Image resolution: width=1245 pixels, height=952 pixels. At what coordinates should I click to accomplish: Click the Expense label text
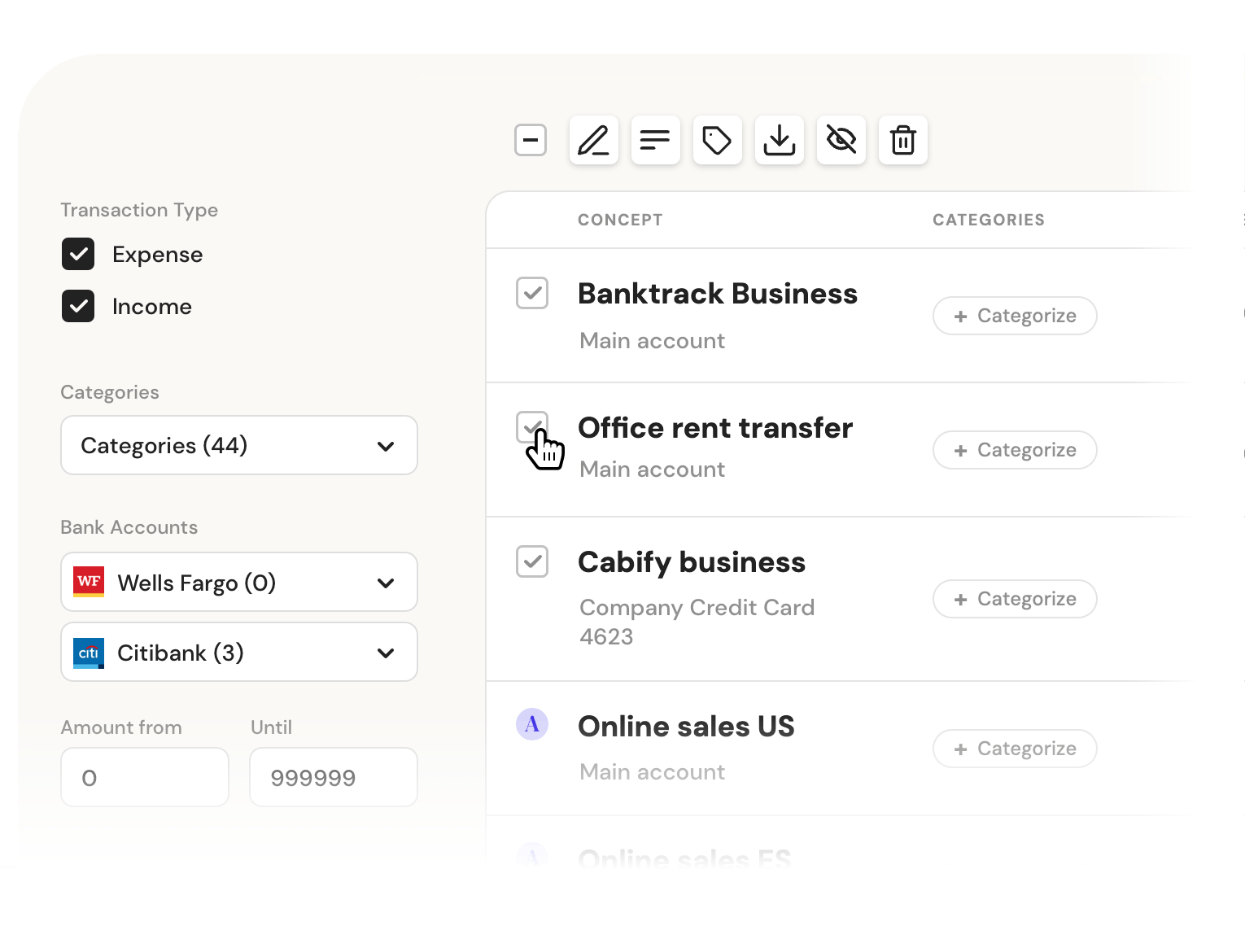coord(158,255)
